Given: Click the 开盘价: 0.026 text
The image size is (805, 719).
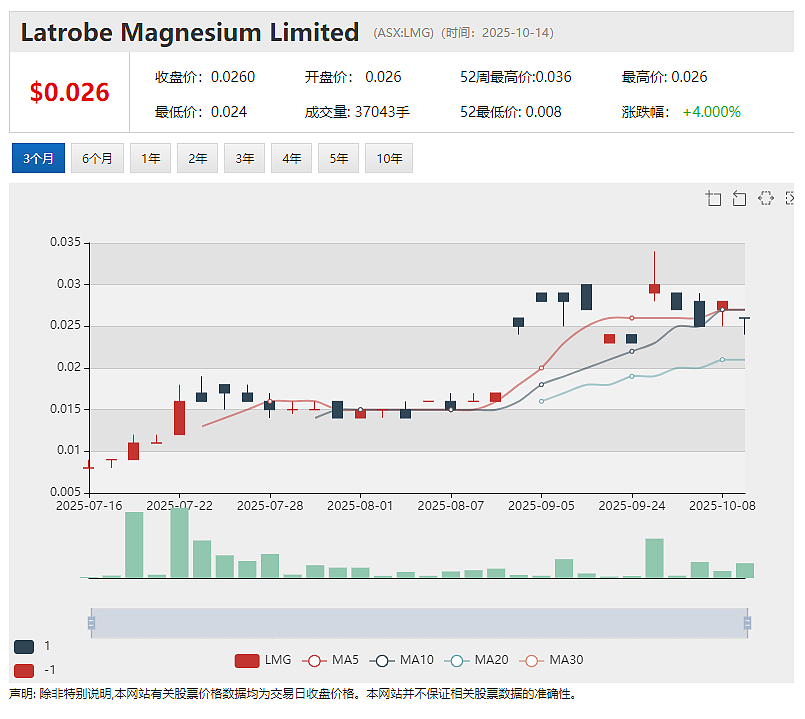Looking at the screenshot, I should point(353,77).
